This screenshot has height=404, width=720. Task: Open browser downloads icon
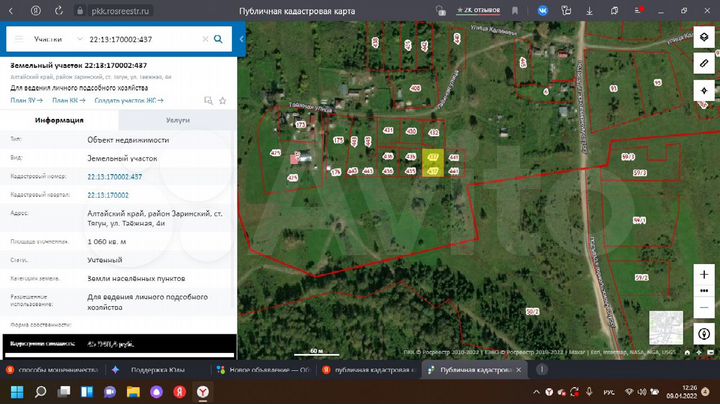coord(590,11)
